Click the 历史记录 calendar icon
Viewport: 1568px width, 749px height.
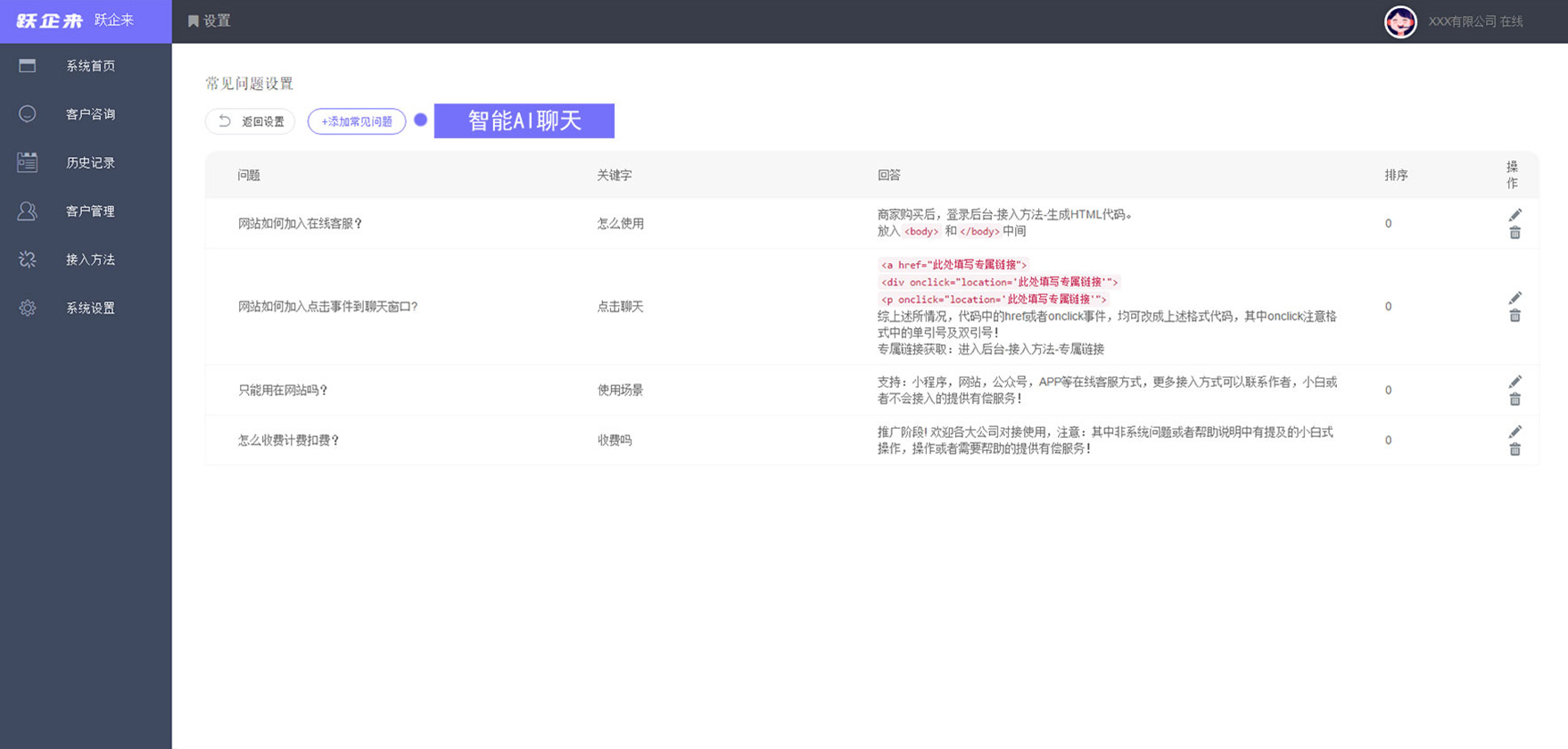pyautogui.click(x=28, y=162)
